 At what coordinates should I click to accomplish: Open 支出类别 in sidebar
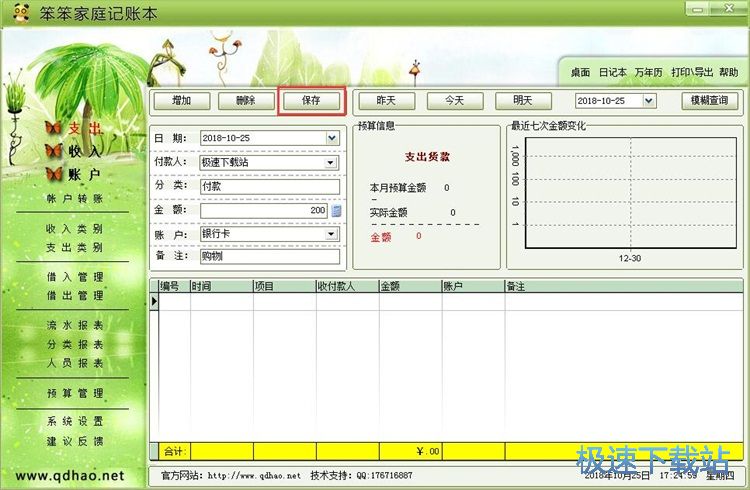[74, 247]
